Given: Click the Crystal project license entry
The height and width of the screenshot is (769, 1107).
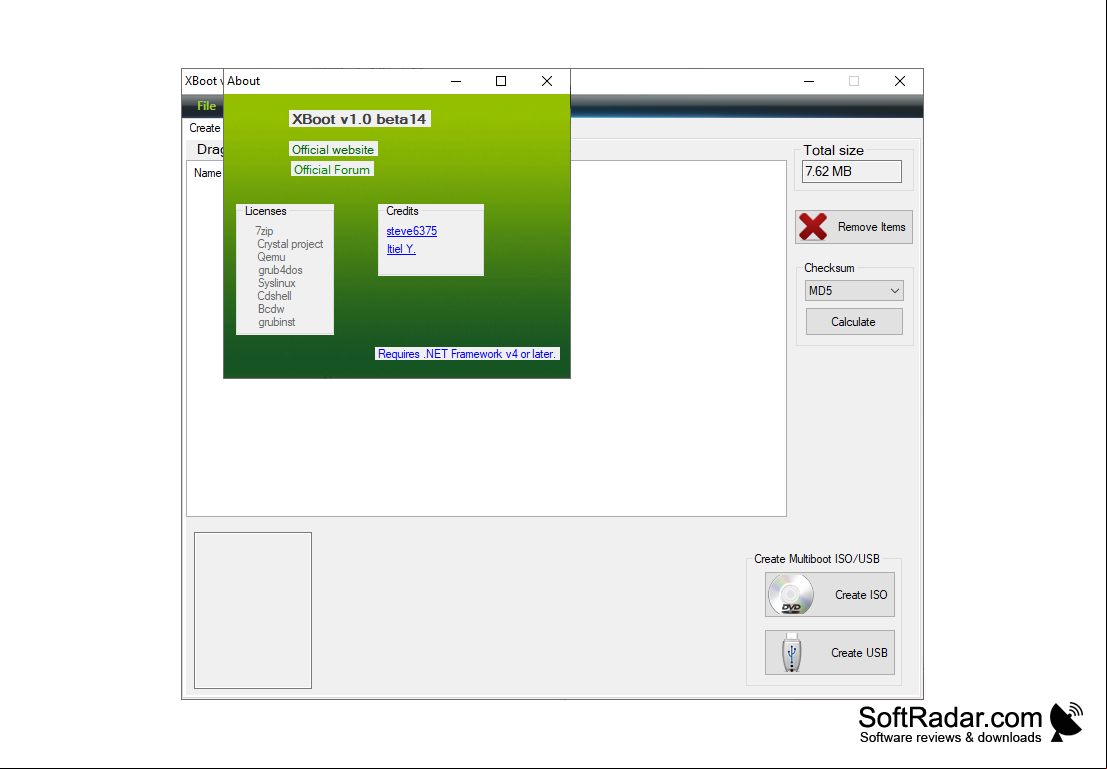Looking at the screenshot, I should [x=290, y=244].
